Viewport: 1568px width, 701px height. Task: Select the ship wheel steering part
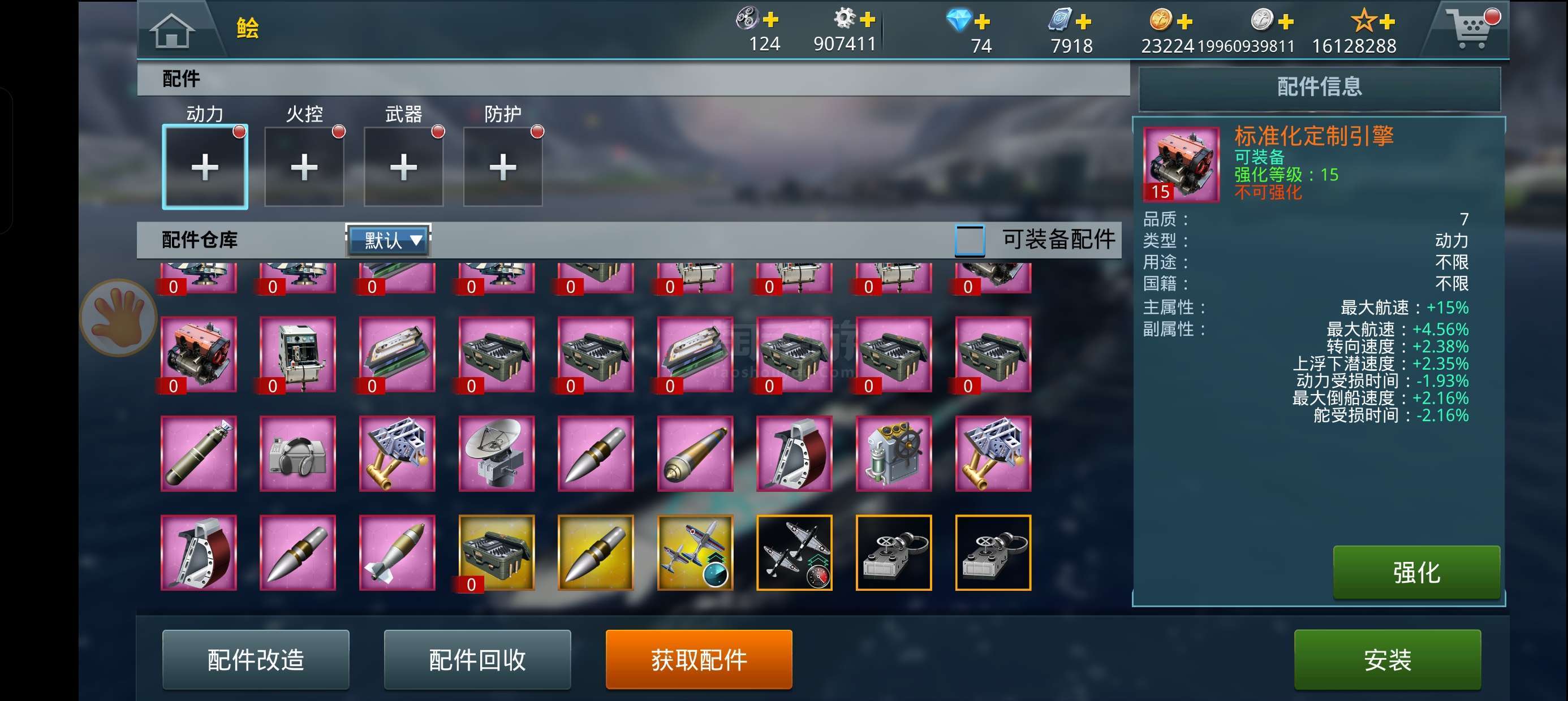click(x=894, y=453)
